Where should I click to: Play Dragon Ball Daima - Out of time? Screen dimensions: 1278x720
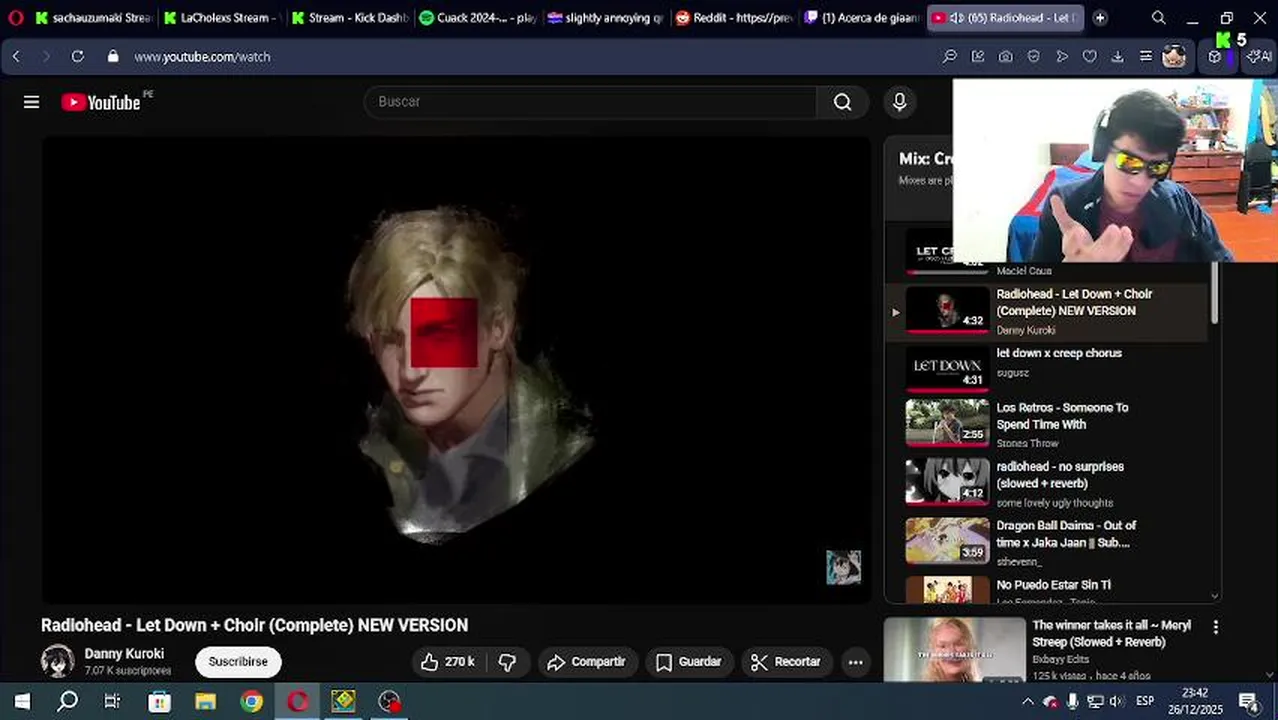tap(1066, 534)
